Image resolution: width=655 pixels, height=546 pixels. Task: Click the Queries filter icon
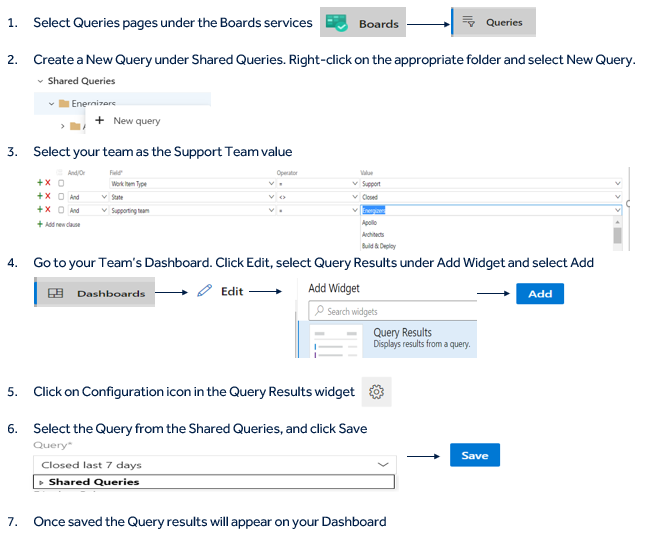[x=468, y=22]
